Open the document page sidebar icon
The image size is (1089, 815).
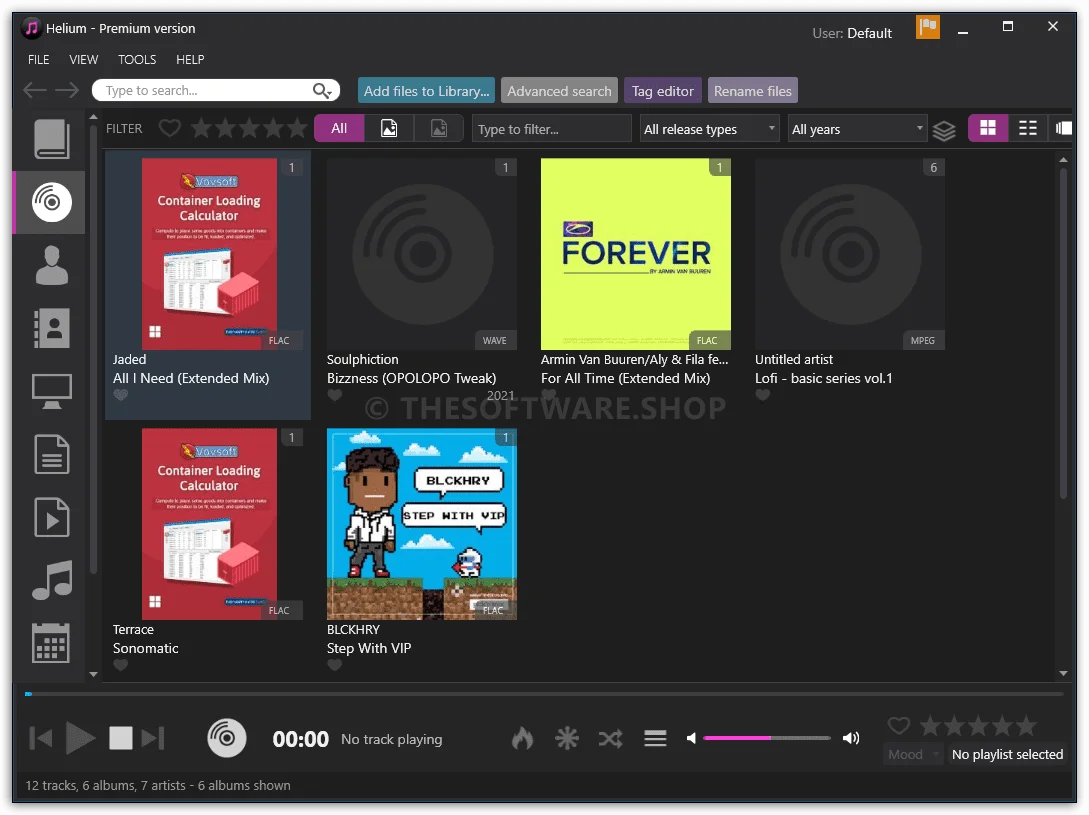pos(51,454)
